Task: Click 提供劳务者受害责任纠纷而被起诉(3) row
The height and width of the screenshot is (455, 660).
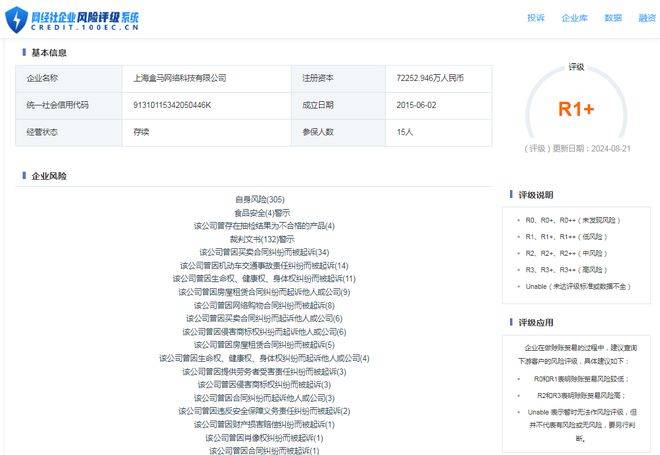Action: pyautogui.click(x=264, y=372)
